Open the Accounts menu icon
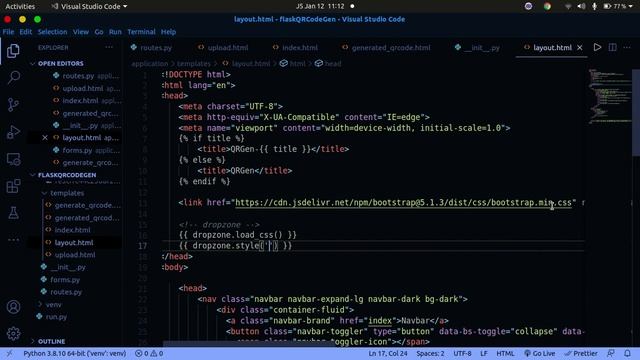This screenshot has width=640, height=360. click(13, 307)
